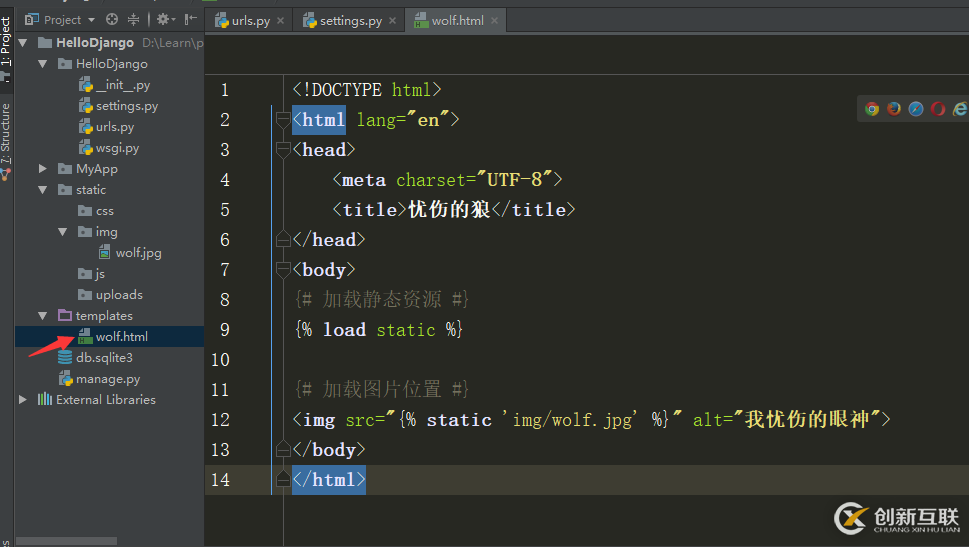Viewport: 969px width, 547px height.
Task: Fold the body tag on line 7
Action: [x=283, y=269]
